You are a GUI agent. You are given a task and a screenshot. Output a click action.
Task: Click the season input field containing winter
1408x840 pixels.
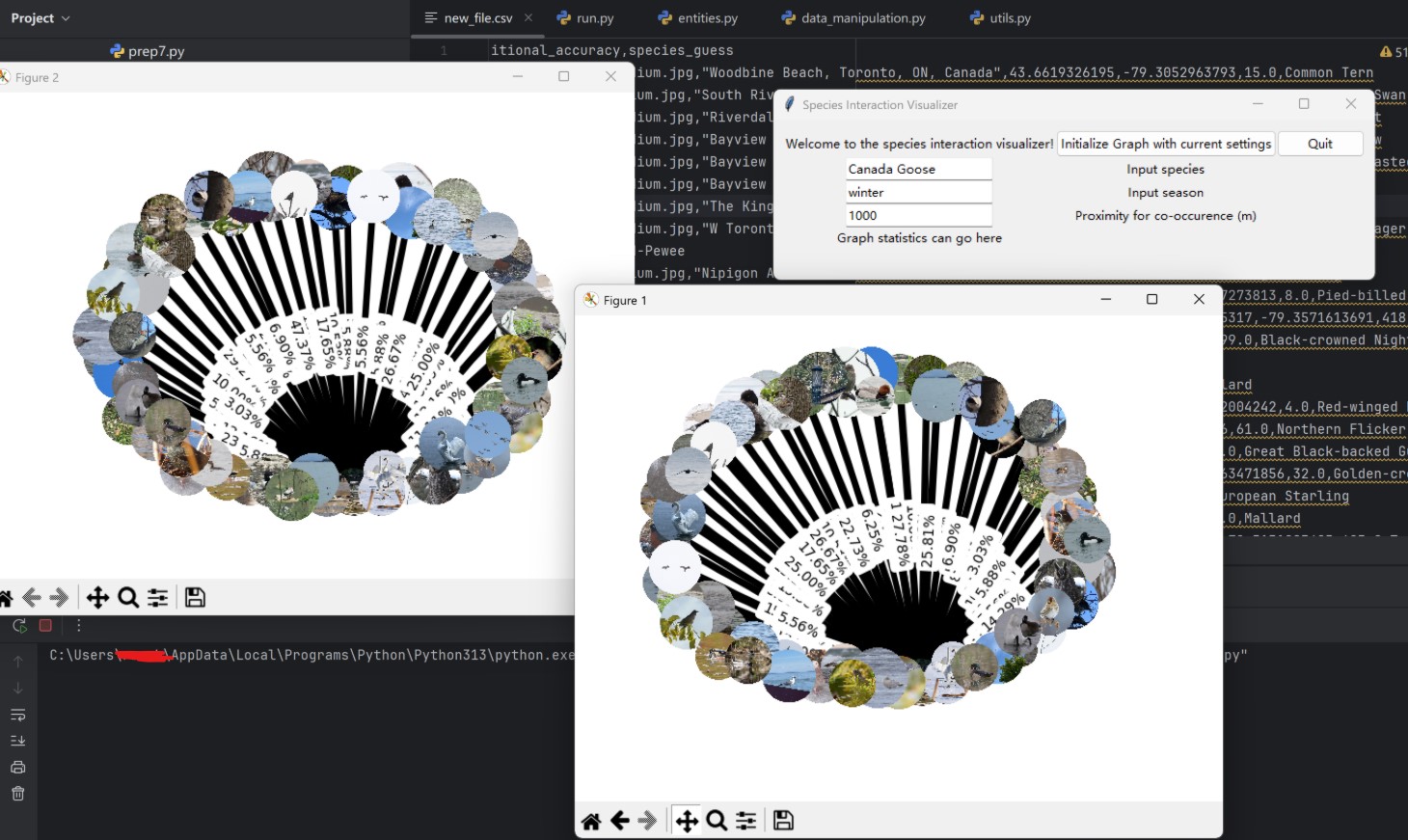919,192
